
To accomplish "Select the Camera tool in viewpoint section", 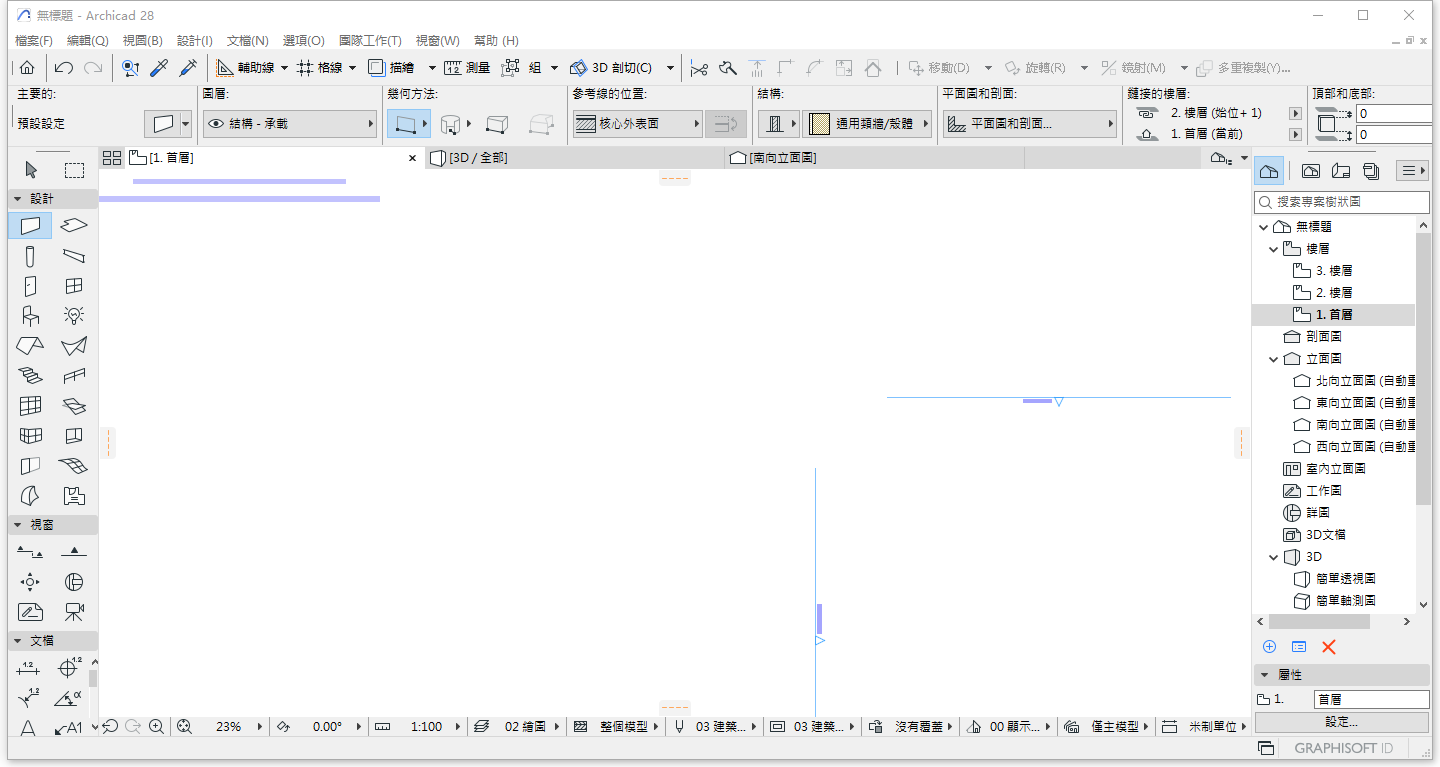I will pyautogui.click(x=74, y=611).
